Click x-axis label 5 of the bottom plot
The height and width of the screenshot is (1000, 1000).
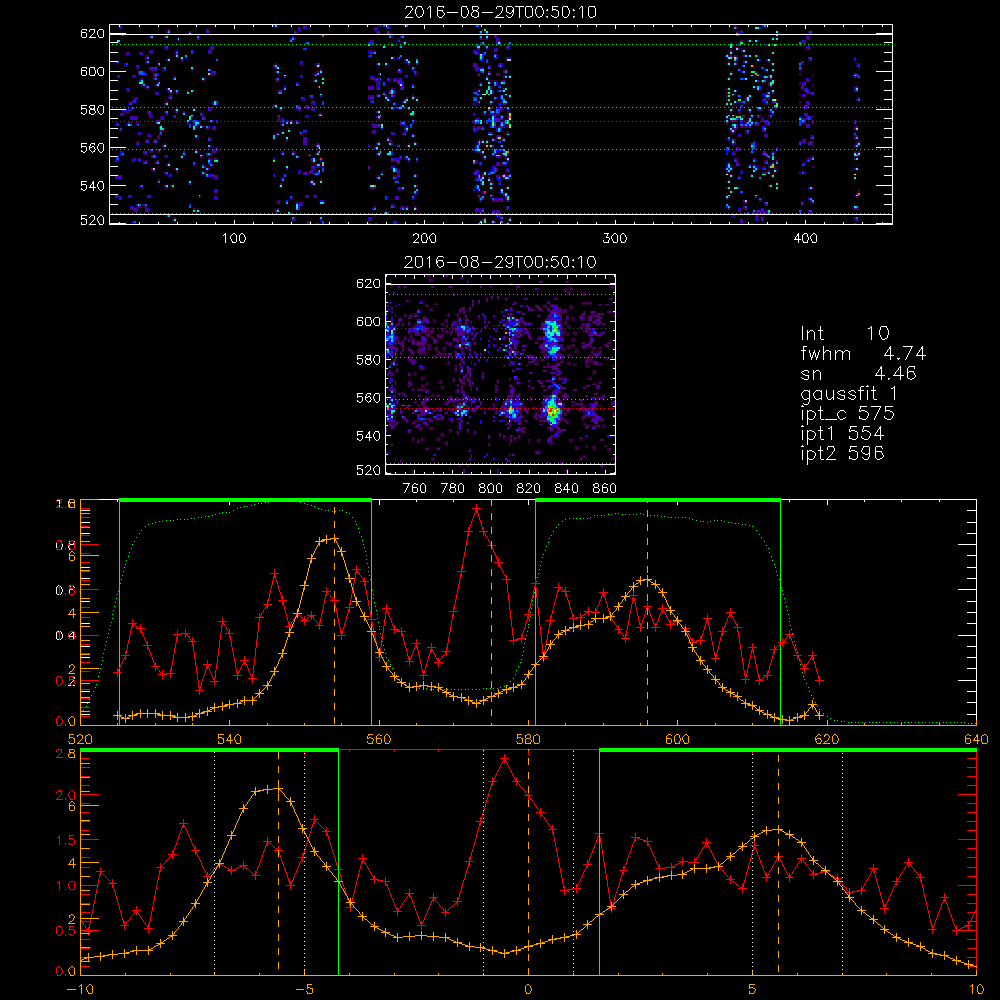753,989
